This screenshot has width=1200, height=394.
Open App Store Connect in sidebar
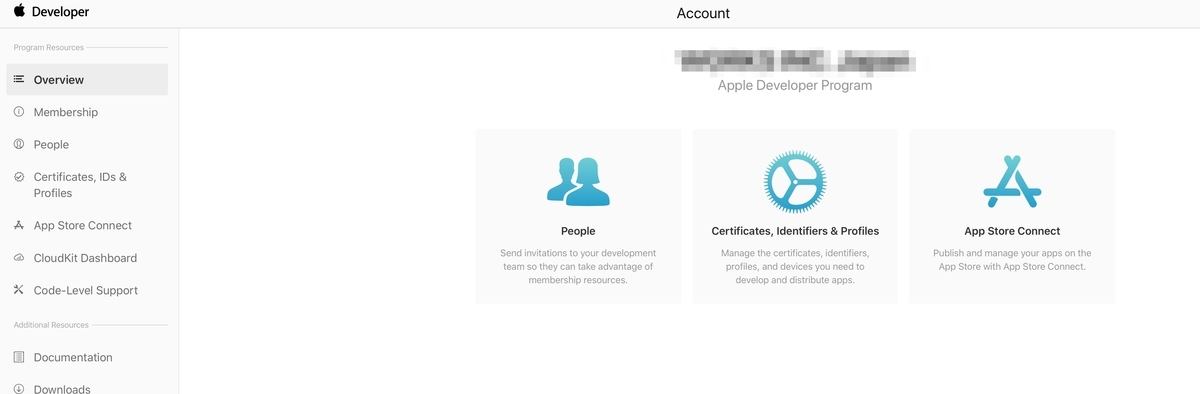coord(83,226)
